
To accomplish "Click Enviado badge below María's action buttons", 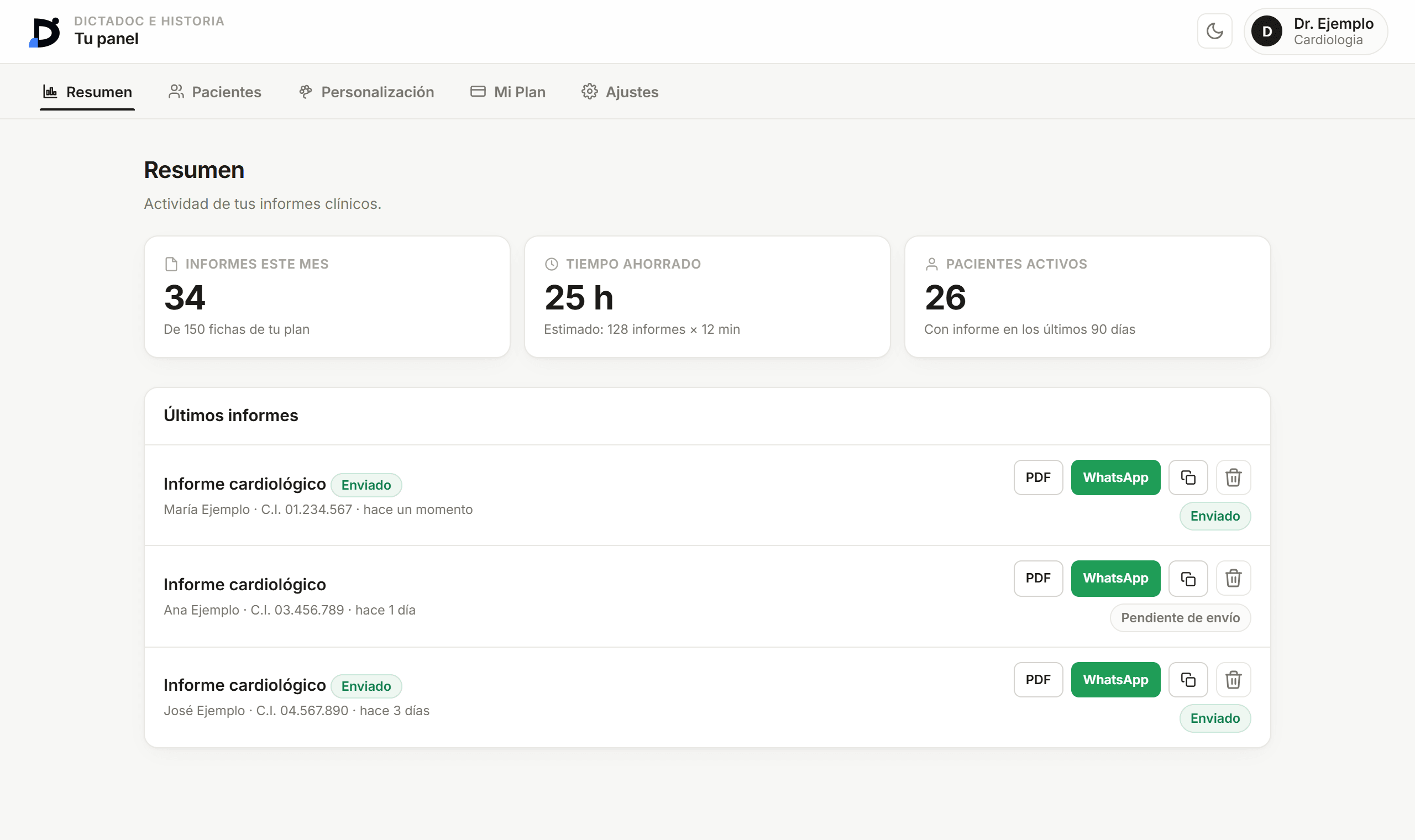I will click(1215, 516).
